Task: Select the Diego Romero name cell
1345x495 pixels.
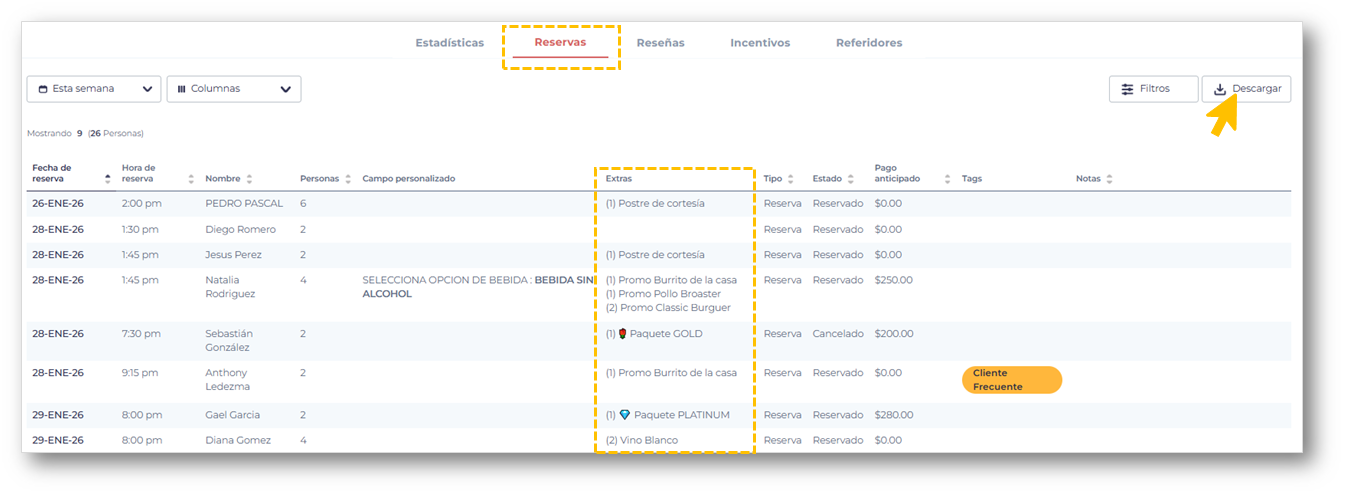Action: (x=241, y=229)
